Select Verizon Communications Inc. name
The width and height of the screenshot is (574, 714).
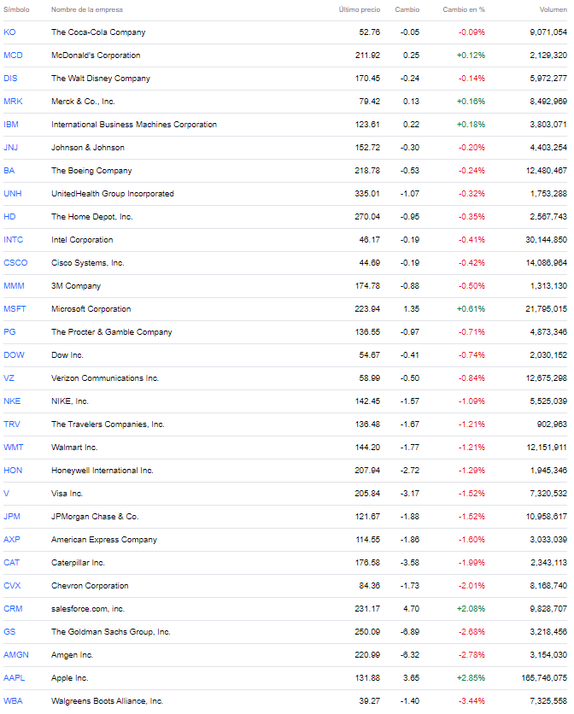tap(105, 378)
